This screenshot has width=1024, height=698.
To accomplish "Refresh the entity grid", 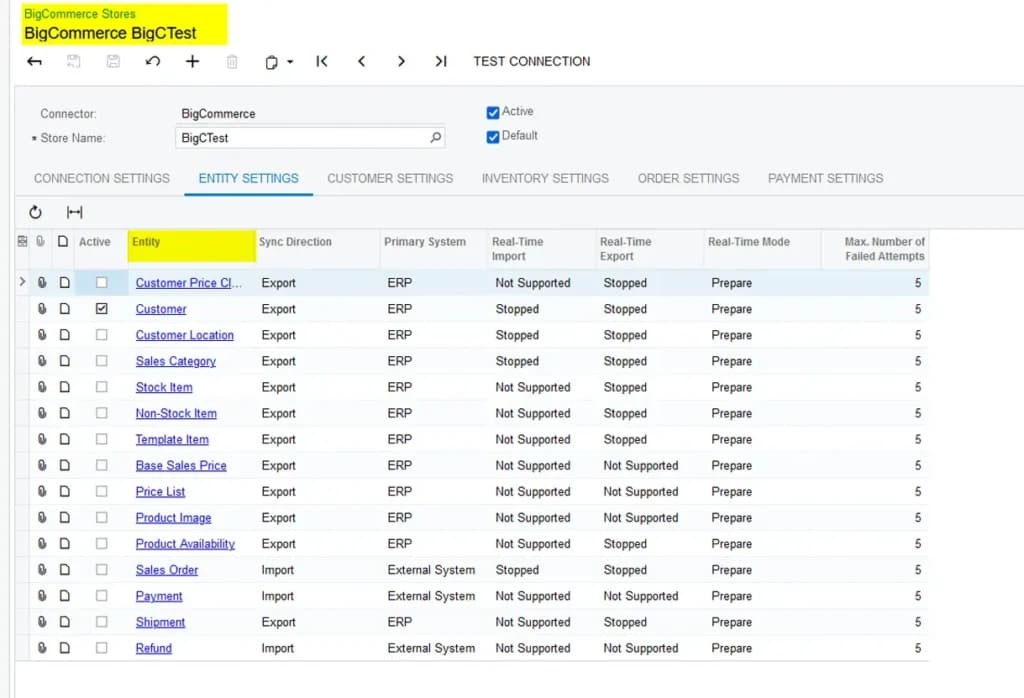I will click(35, 212).
